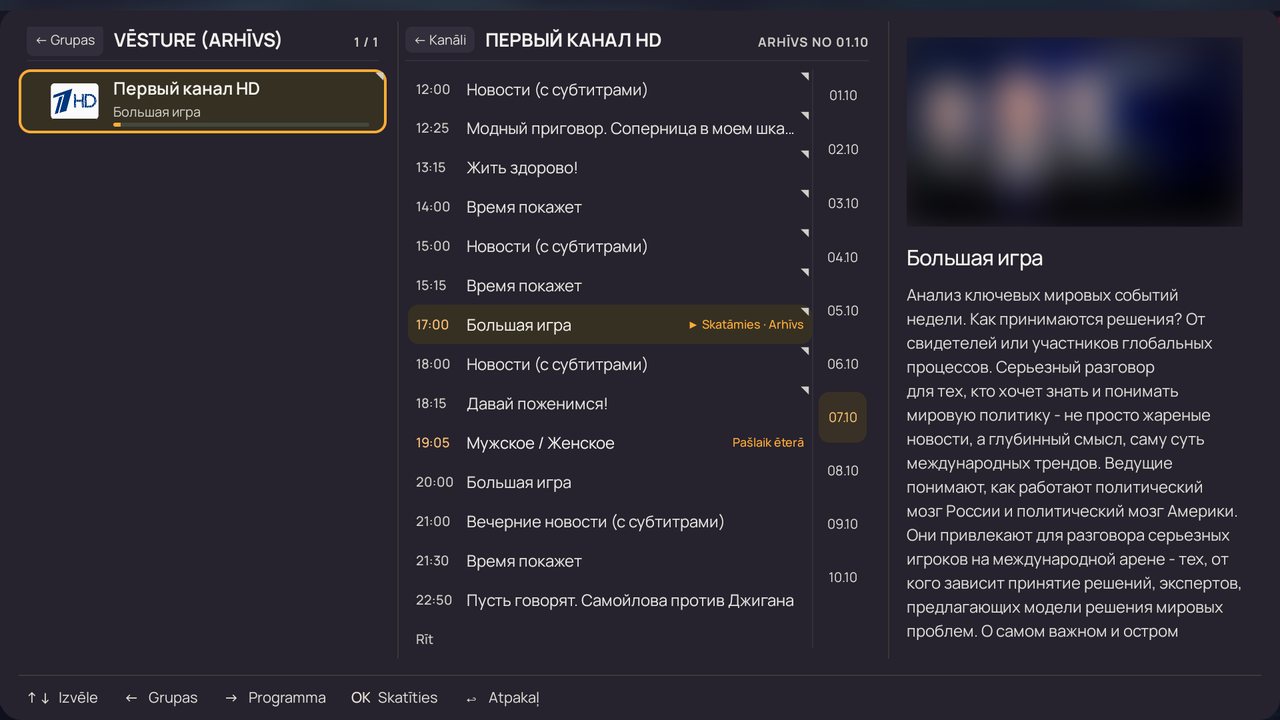Switch to date 06.10
This screenshot has height=720, width=1280.
[x=843, y=364]
